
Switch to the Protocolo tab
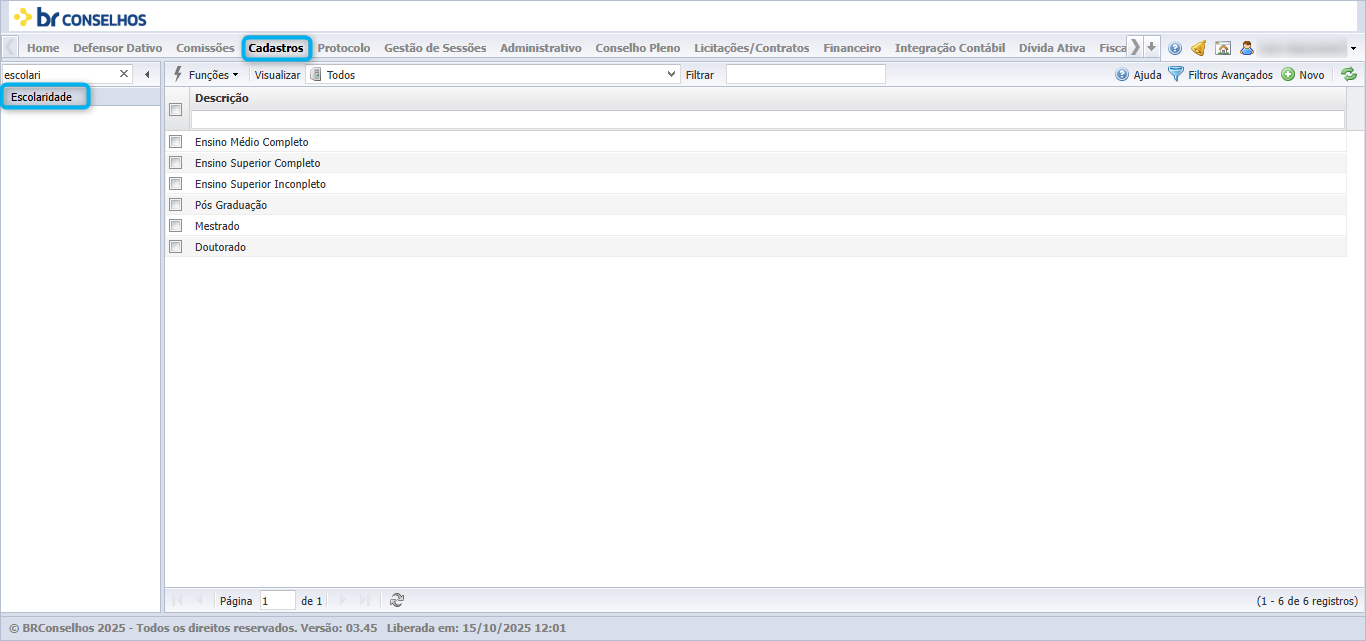point(344,47)
